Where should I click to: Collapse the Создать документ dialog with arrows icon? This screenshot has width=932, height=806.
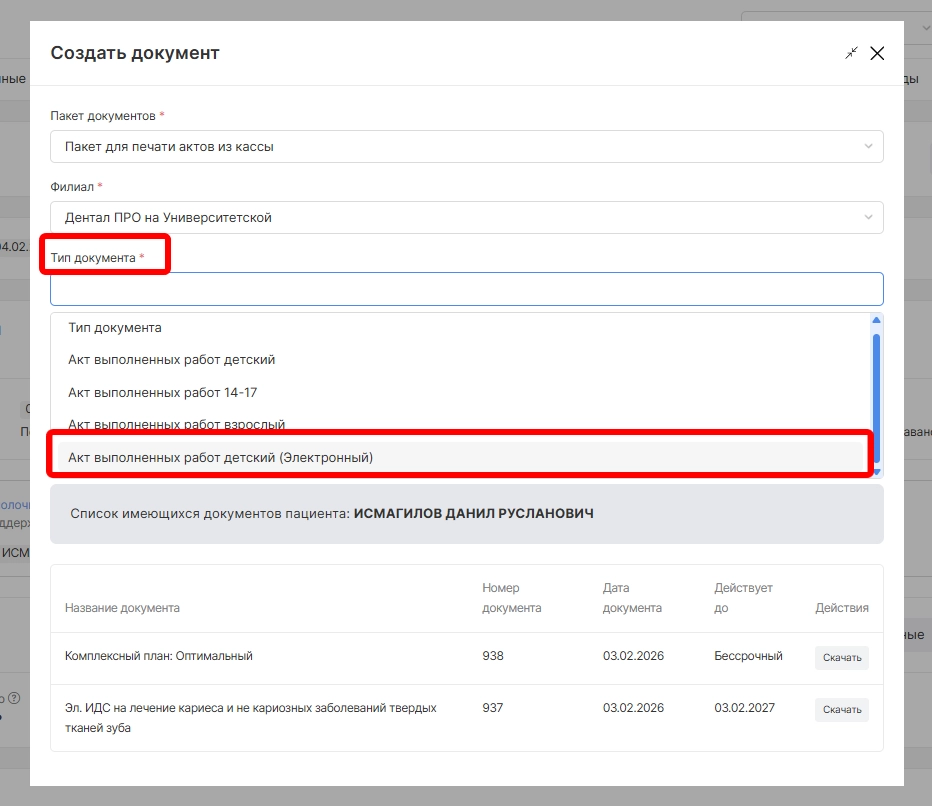[851, 53]
